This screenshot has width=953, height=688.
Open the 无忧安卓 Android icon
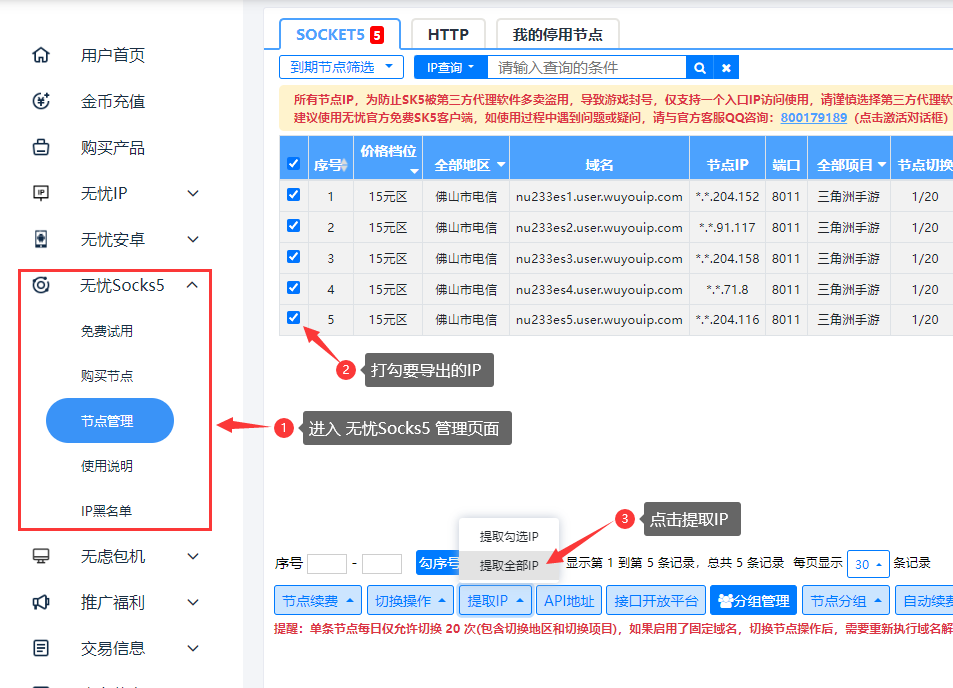[40, 239]
